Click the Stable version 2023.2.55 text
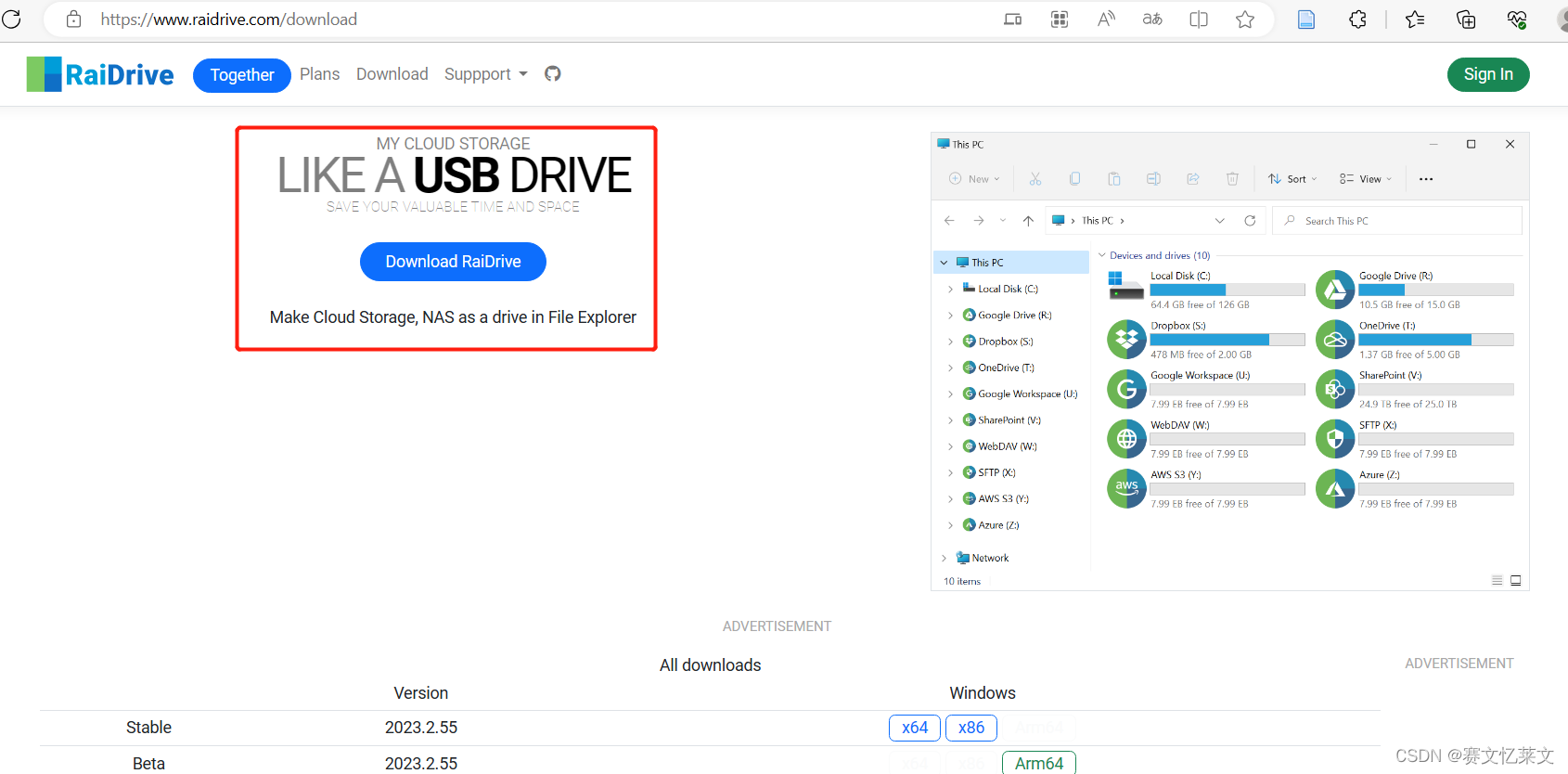The image size is (1568, 774). click(421, 728)
